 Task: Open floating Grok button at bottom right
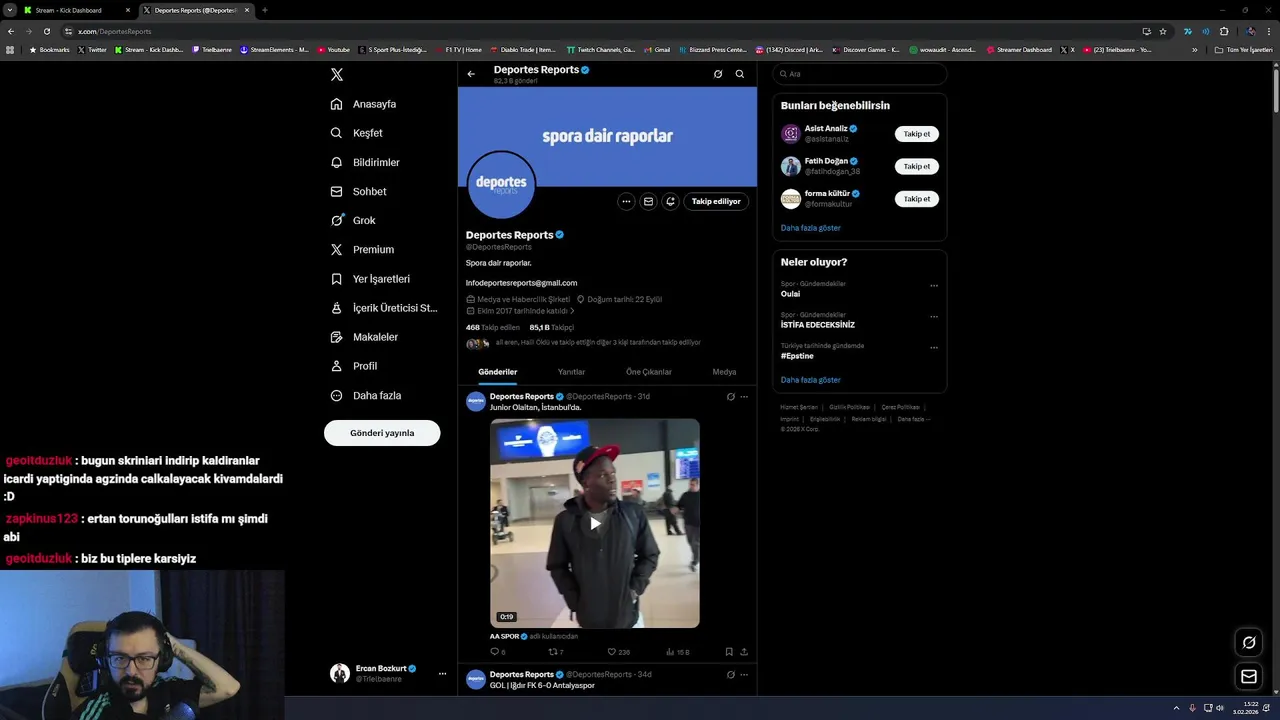click(x=1249, y=642)
